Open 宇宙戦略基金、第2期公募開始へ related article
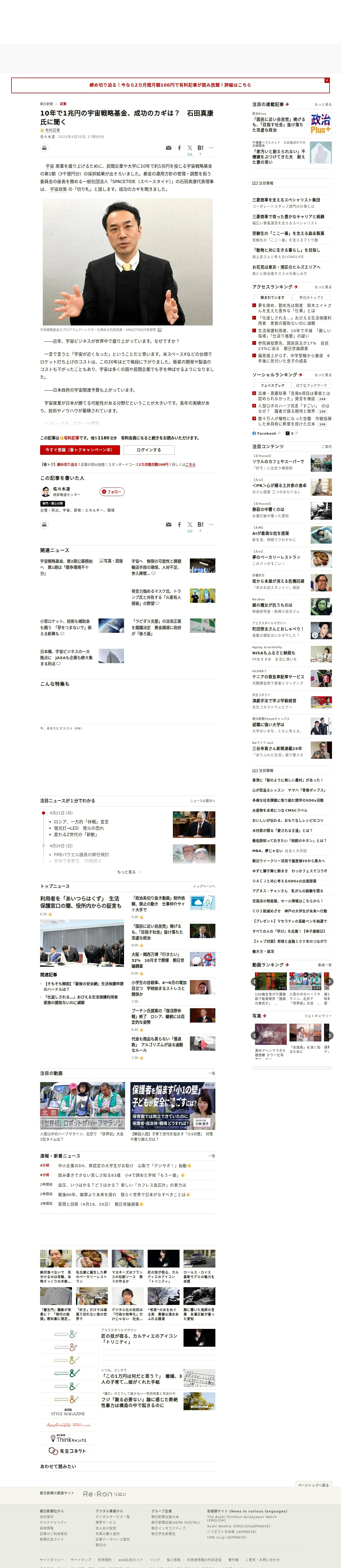The height and width of the screenshot is (1568, 341). (x=67, y=567)
